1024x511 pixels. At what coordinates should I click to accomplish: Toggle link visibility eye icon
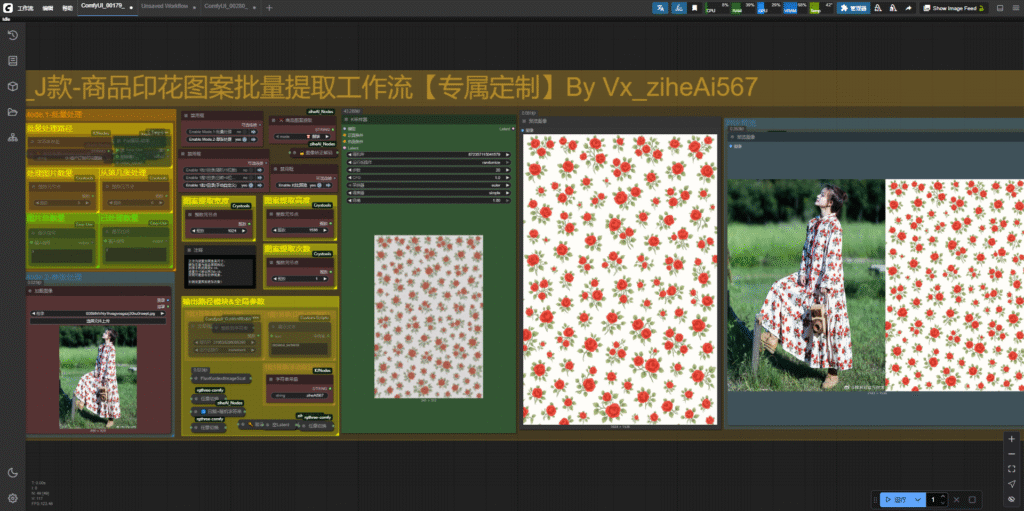pyautogui.click(x=1012, y=499)
